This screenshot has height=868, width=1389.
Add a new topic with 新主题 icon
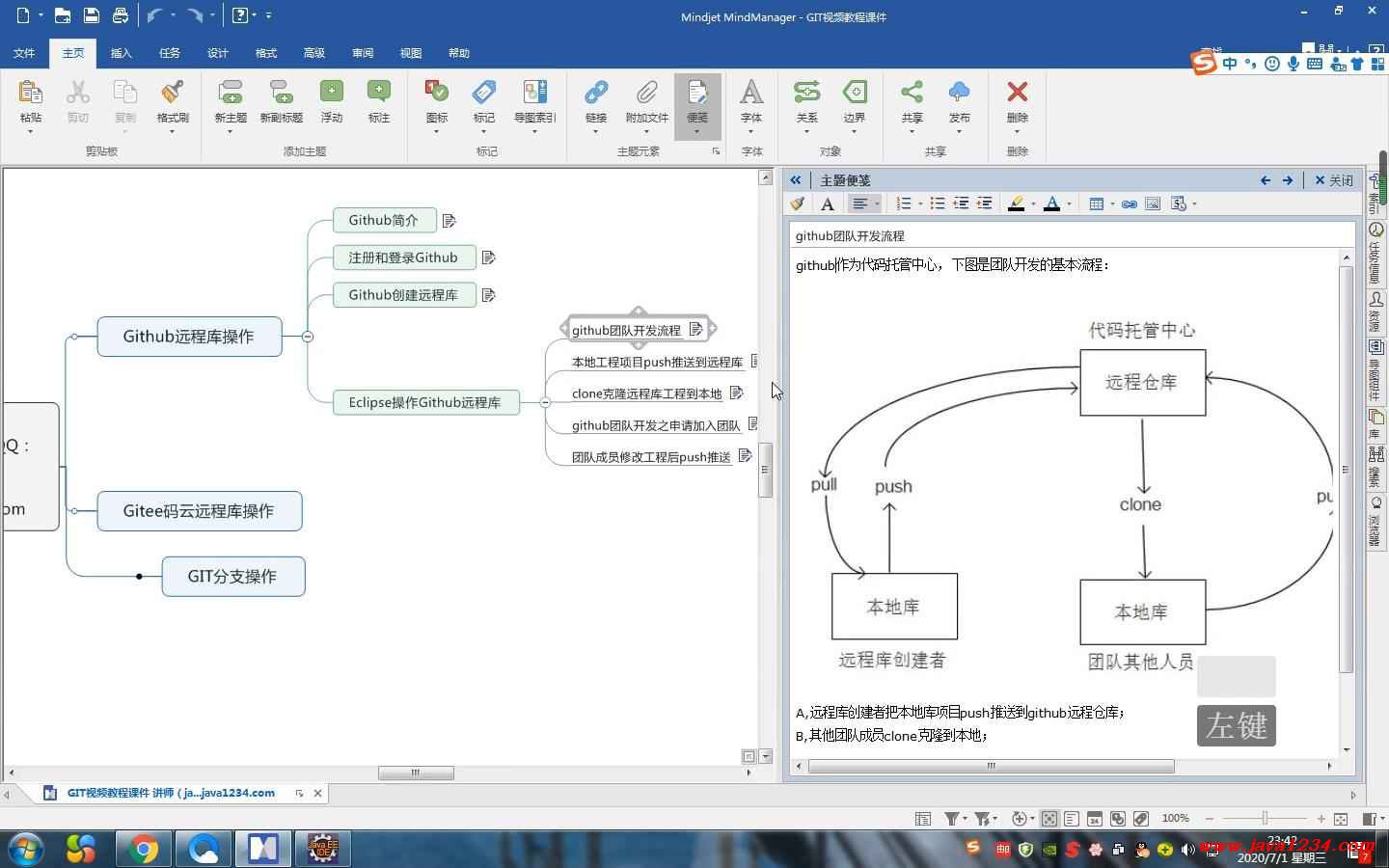pos(231,93)
